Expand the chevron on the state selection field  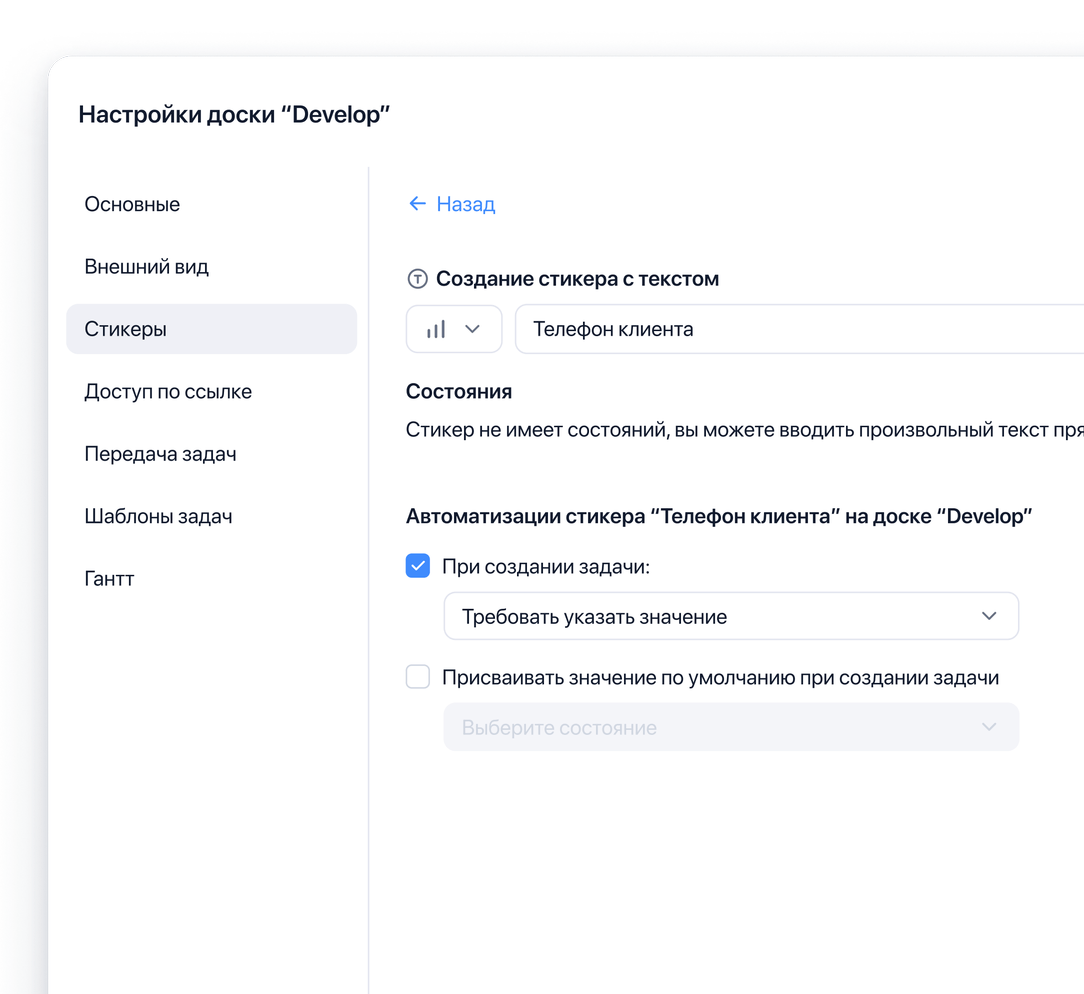988,727
